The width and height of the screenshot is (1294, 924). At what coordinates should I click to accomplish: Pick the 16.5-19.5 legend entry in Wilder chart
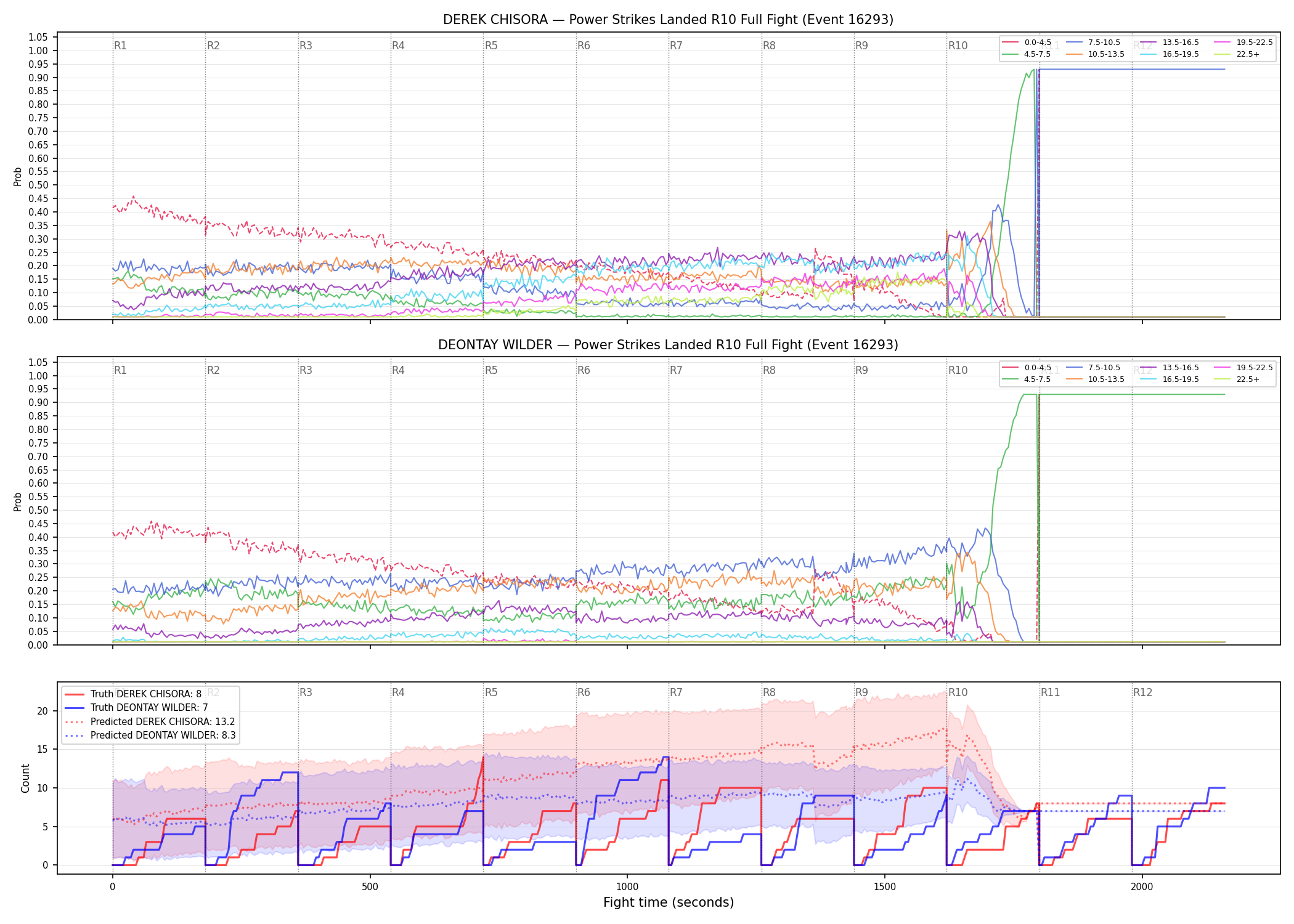tap(1170, 379)
